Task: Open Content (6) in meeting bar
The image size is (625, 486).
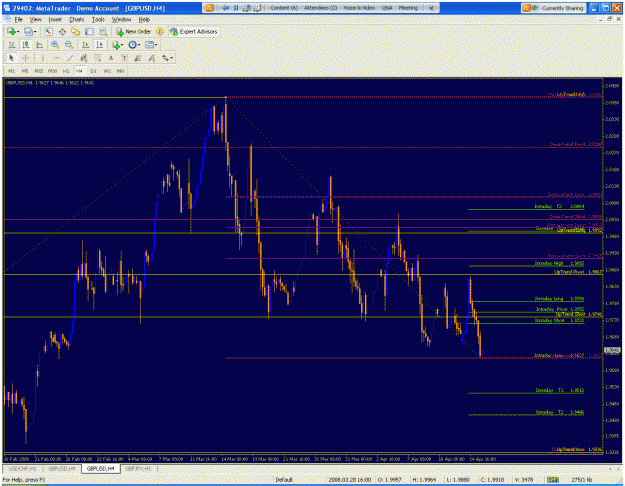Action: [x=284, y=8]
